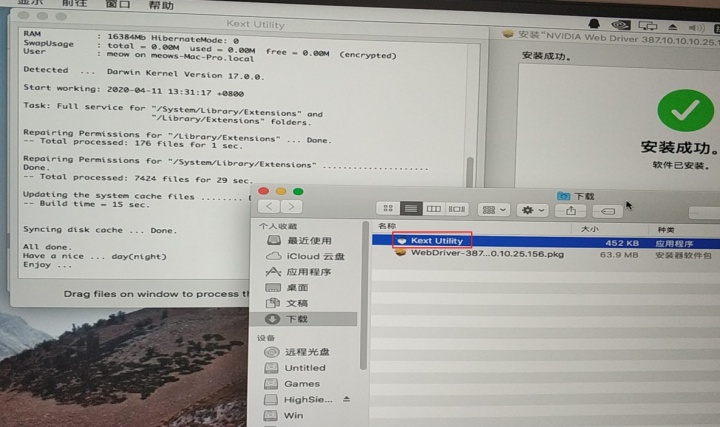Image resolution: width=720 pixels, height=427 pixels.
Task: Click the NVIDIA eye icon in menu bar
Action: [x=620, y=25]
